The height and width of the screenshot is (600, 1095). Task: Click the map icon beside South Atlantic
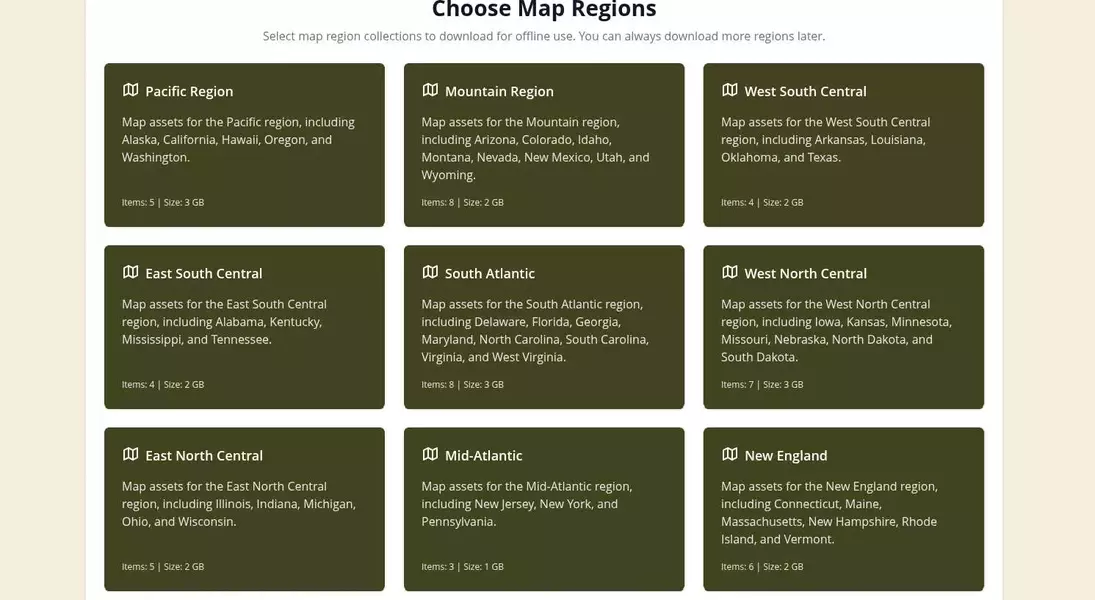pyautogui.click(x=430, y=272)
